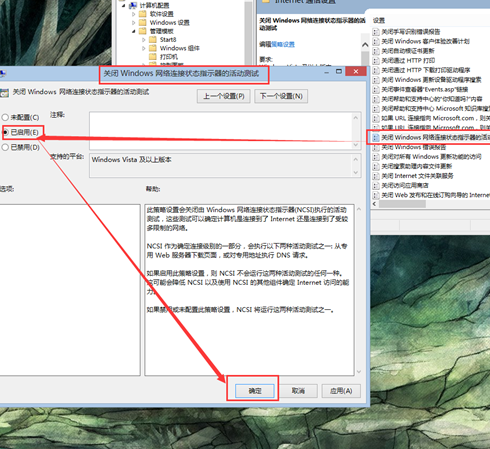
Task: Click the icon beside 关闭 Windows 更新设备驱动程序搜索
Action: tap(376, 80)
